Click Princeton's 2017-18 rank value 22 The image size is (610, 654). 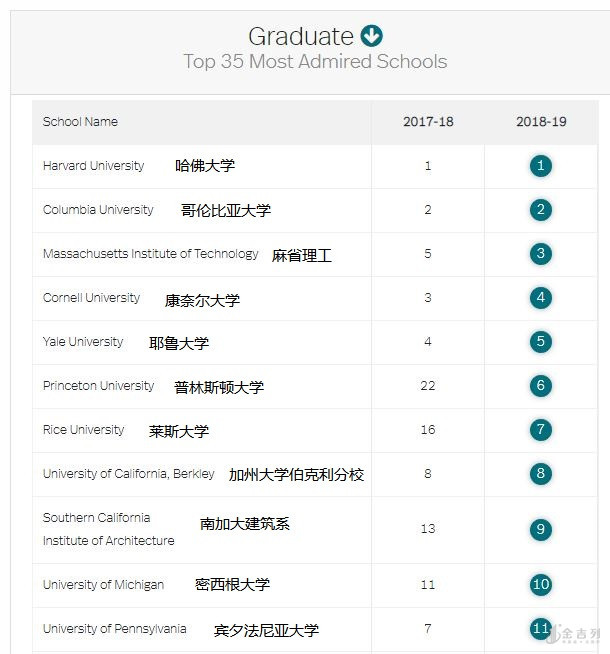[428, 386]
